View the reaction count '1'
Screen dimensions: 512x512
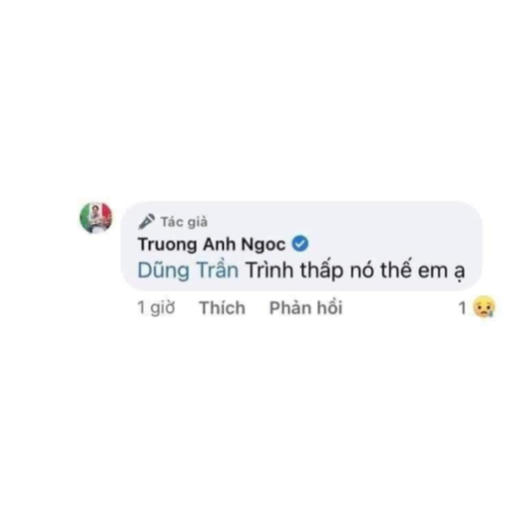(462, 308)
